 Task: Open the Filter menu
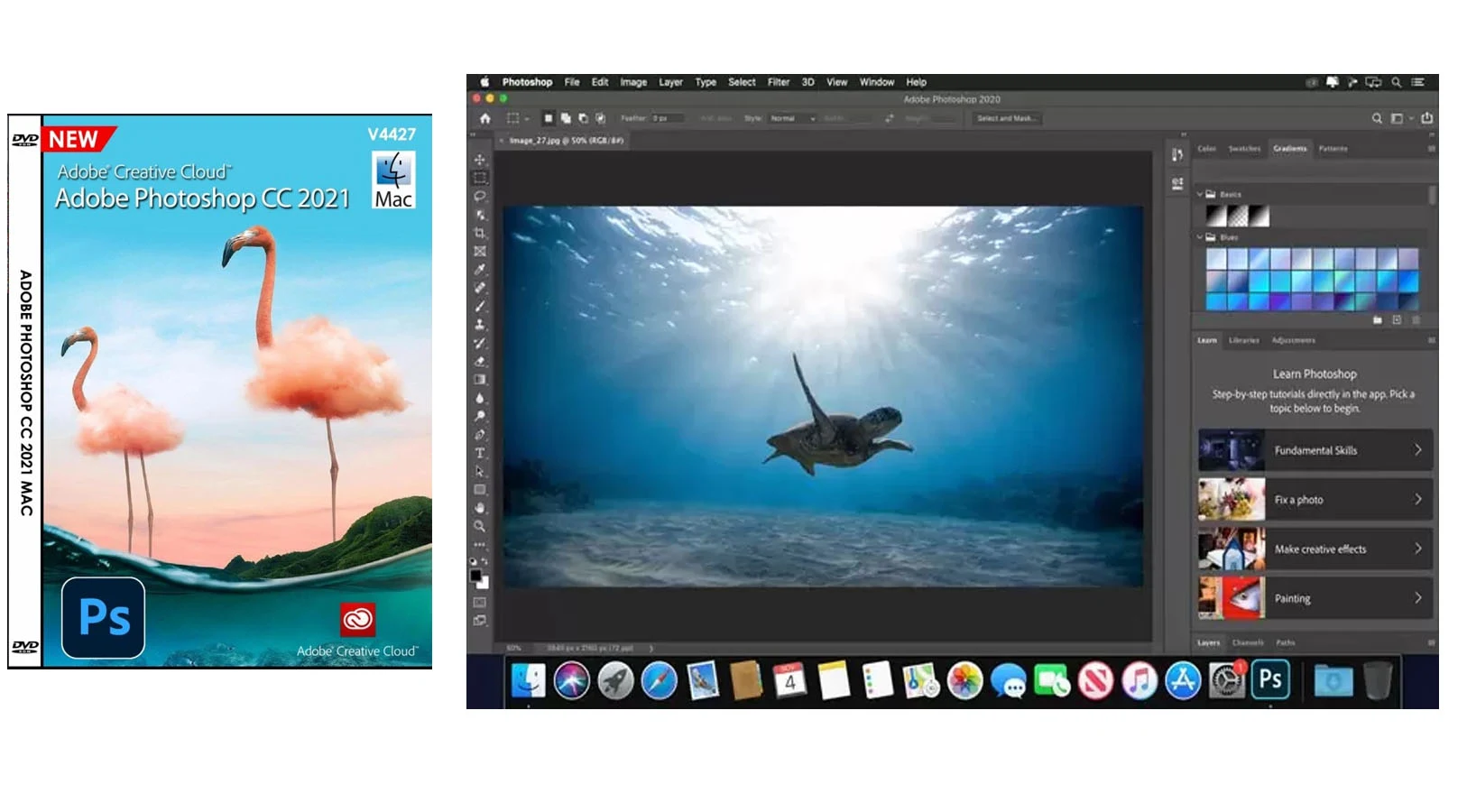779,82
